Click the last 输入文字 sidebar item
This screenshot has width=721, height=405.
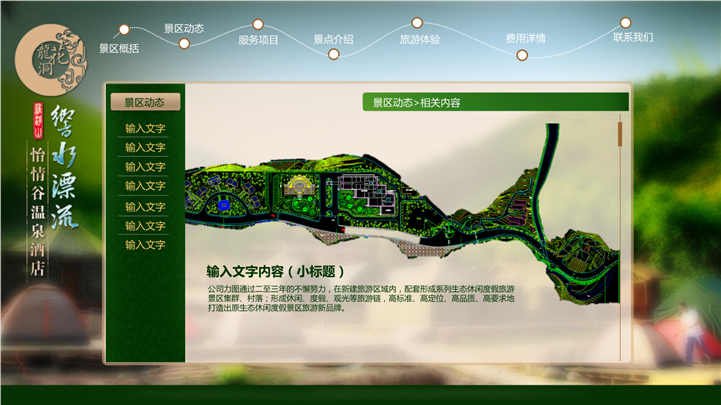145,245
